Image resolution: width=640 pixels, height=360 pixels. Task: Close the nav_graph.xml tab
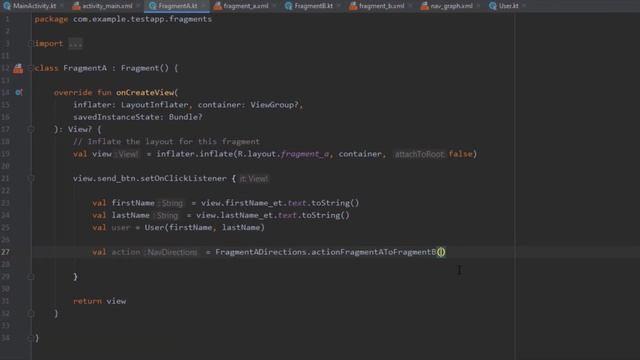pyautogui.click(x=478, y=6)
